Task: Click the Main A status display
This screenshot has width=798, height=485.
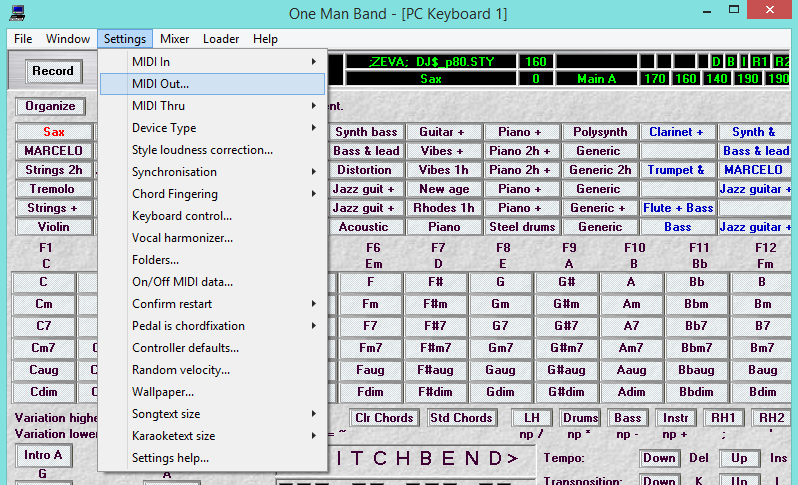Action: coord(596,79)
